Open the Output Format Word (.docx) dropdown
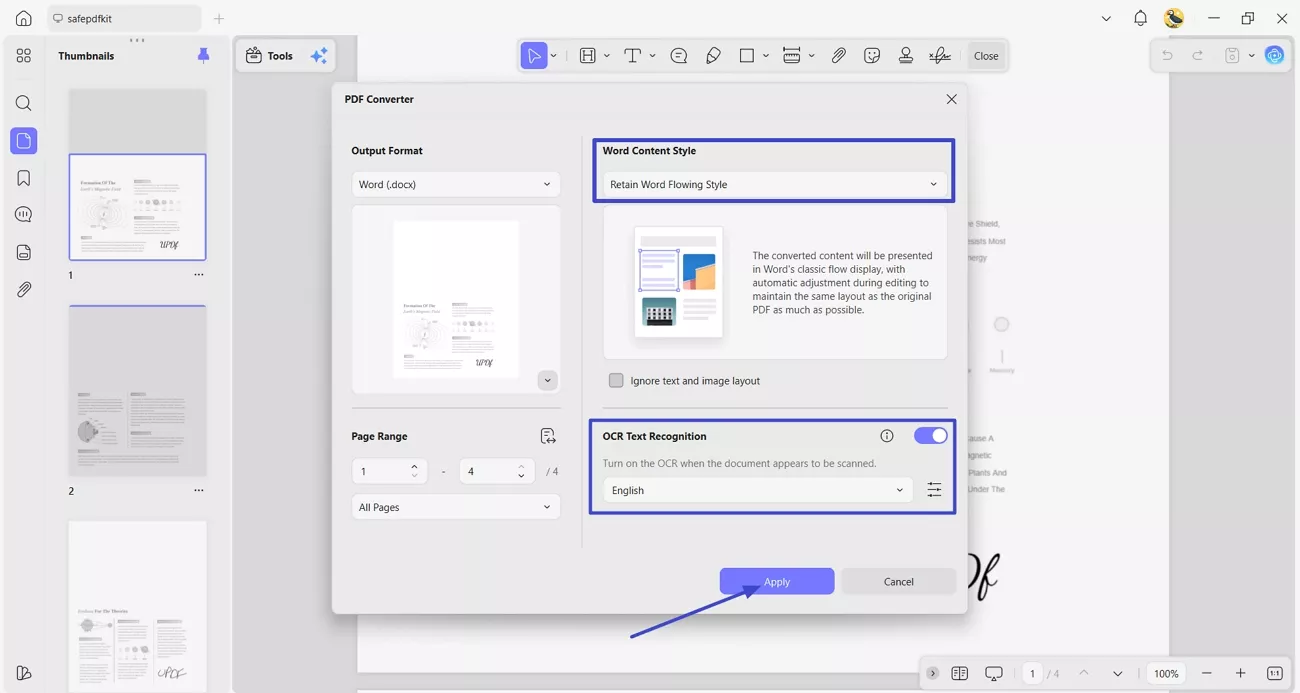 click(455, 184)
